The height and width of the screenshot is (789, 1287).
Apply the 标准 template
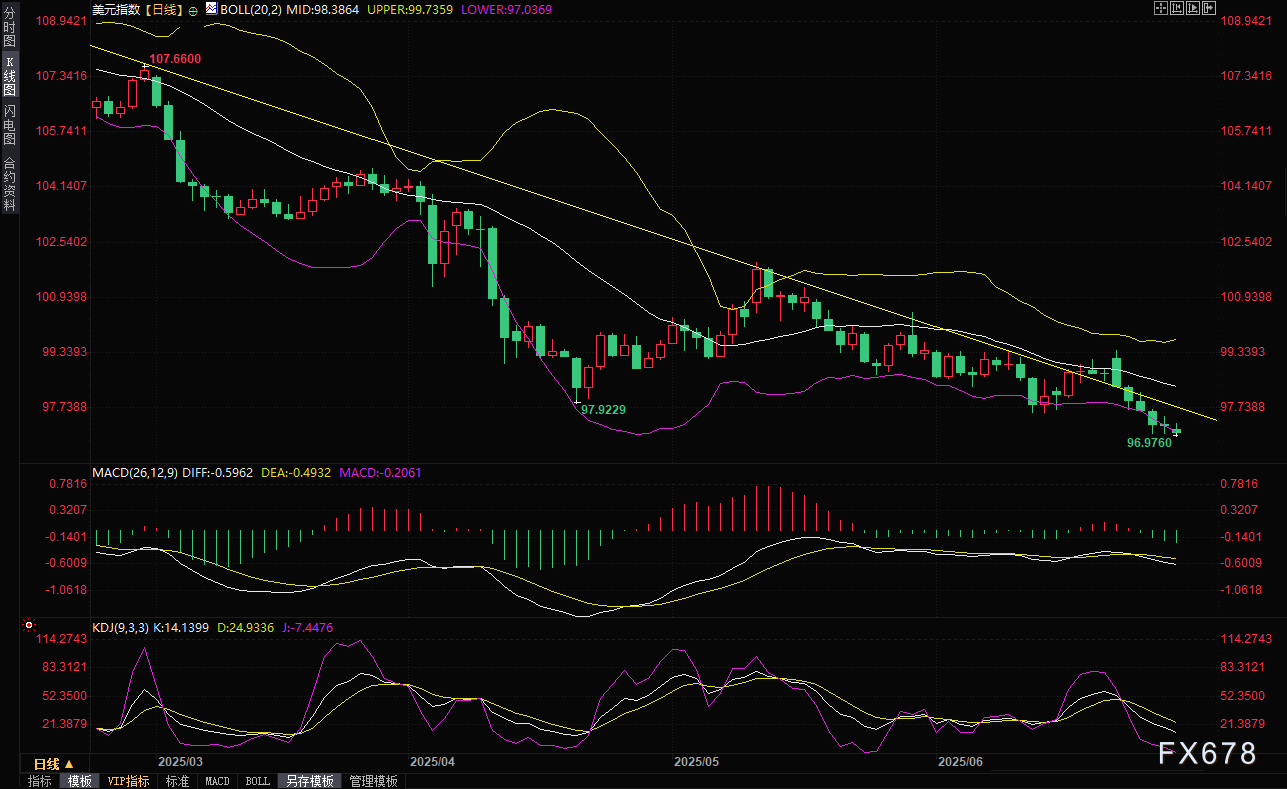pos(177,781)
